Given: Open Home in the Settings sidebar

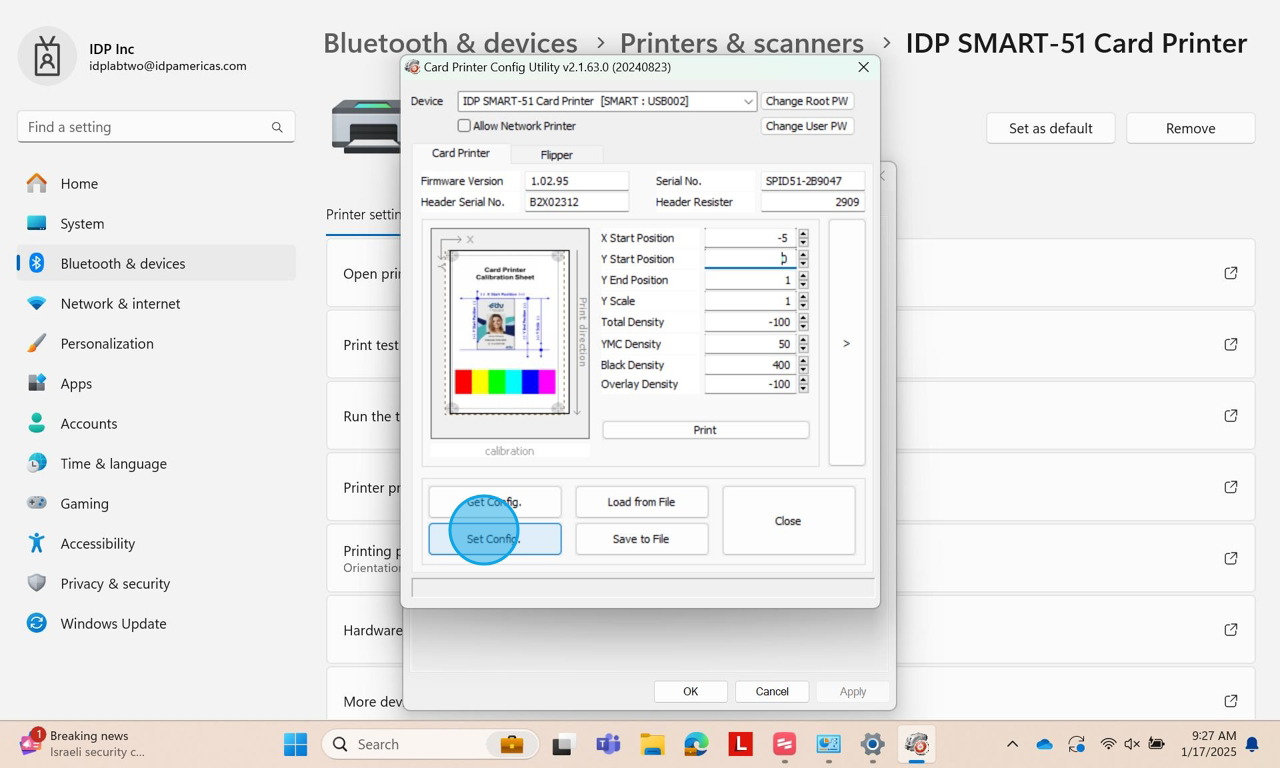Looking at the screenshot, I should click(x=79, y=184).
